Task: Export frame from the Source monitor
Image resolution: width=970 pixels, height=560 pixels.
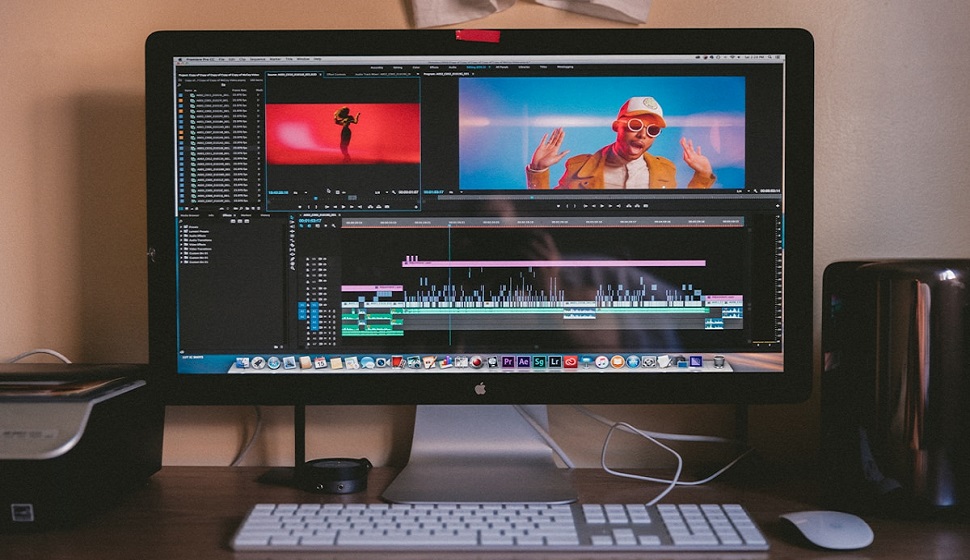Action: pyautogui.click(x=387, y=207)
